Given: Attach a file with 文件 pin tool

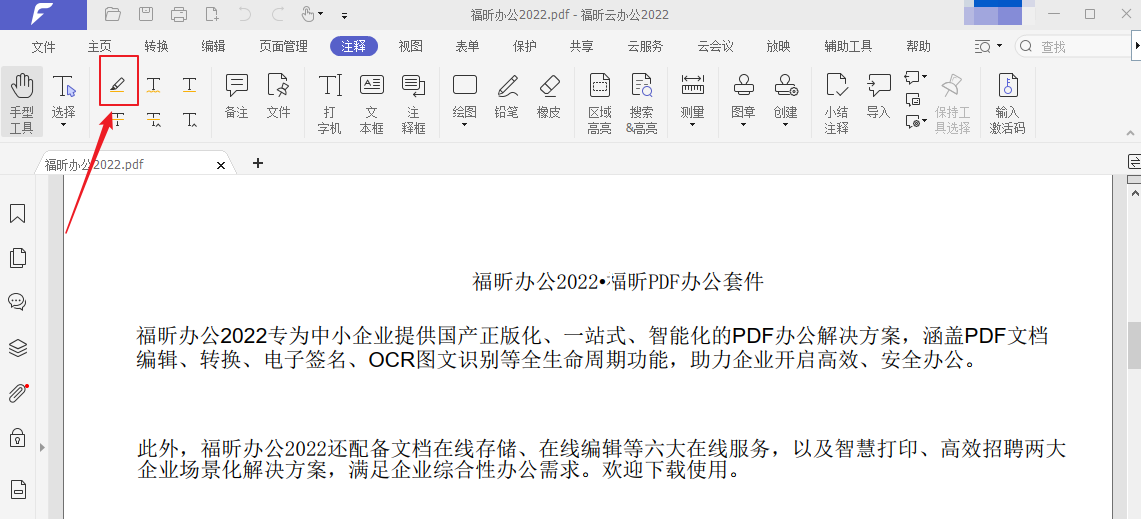Looking at the screenshot, I should (x=278, y=96).
